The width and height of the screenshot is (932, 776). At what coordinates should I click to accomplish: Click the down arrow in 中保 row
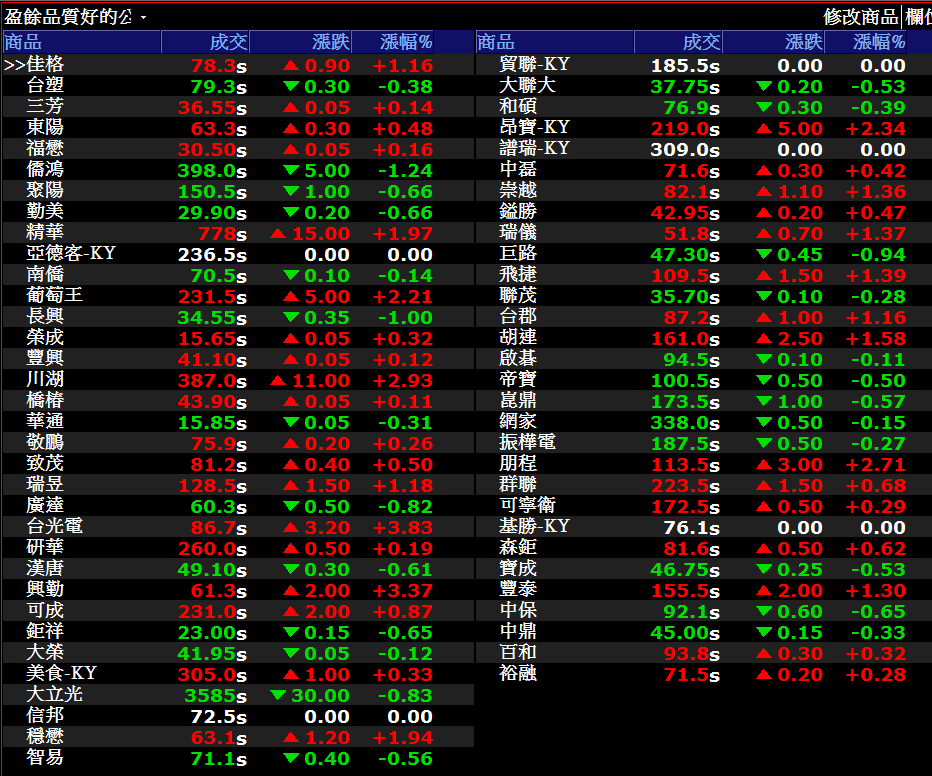coord(764,611)
